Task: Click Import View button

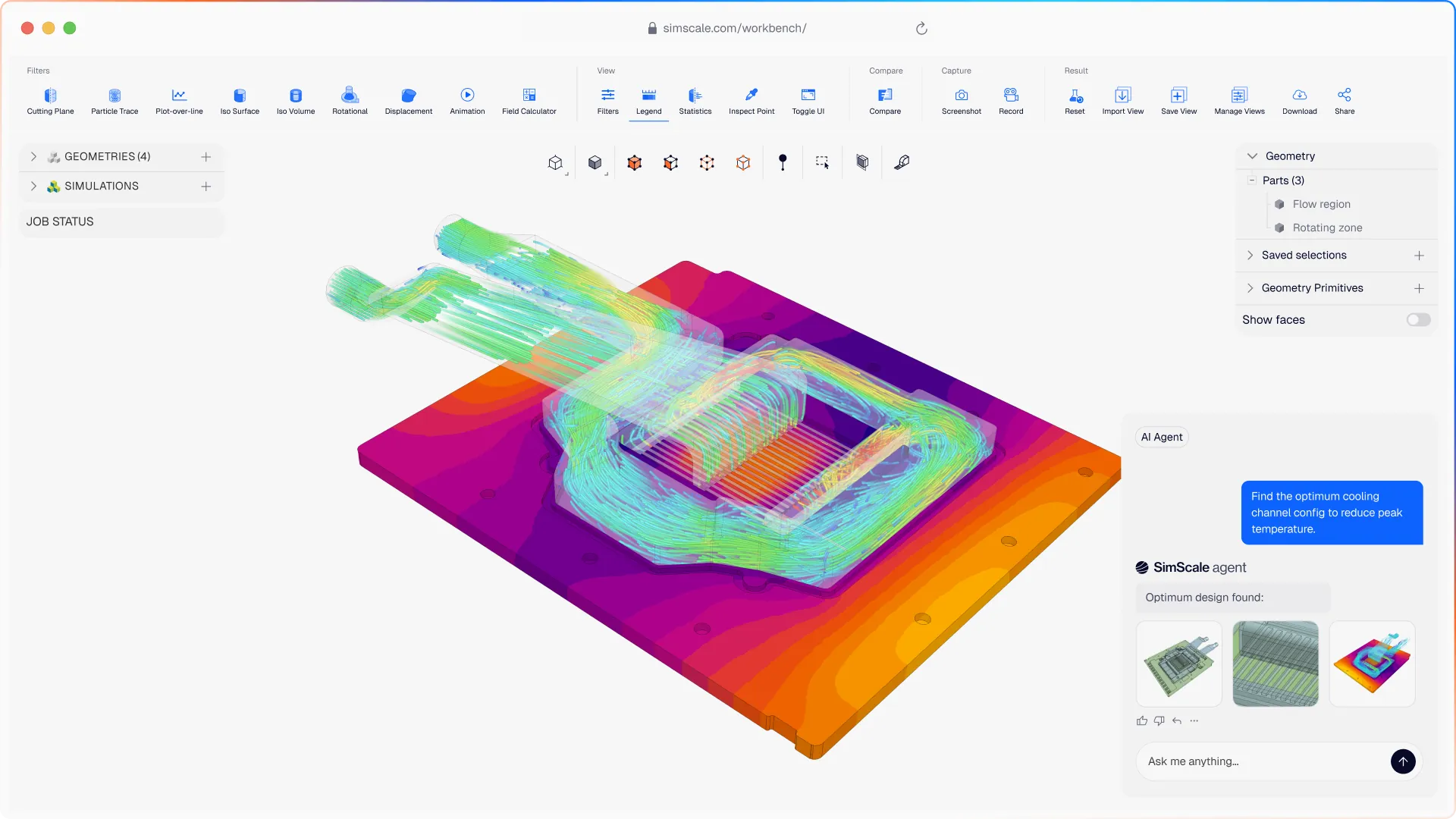Action: click(1123, 101)
